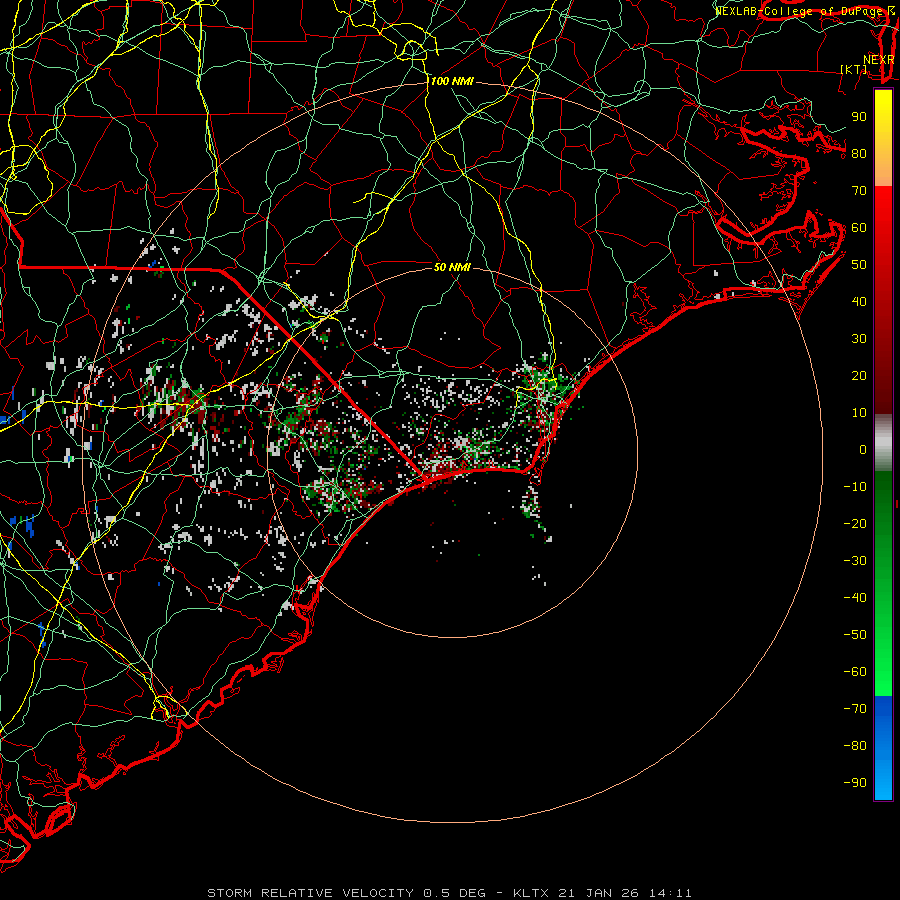Click the 90 value on the velocity scale

[x=859, y=117]
